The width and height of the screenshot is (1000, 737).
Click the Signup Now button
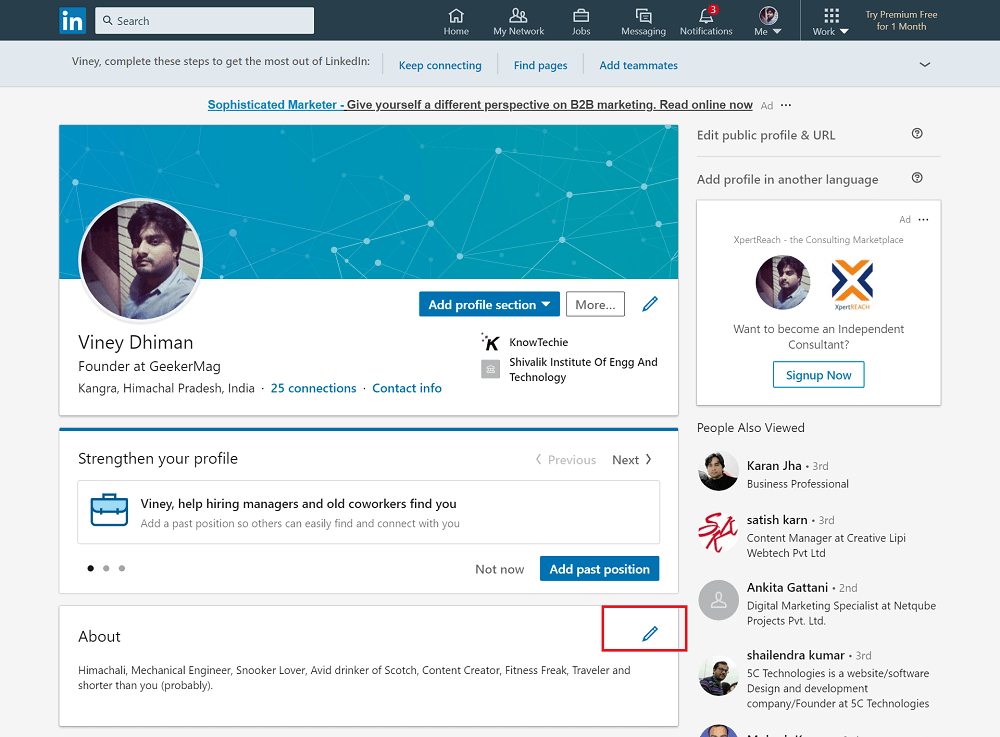tap(818, 375)
